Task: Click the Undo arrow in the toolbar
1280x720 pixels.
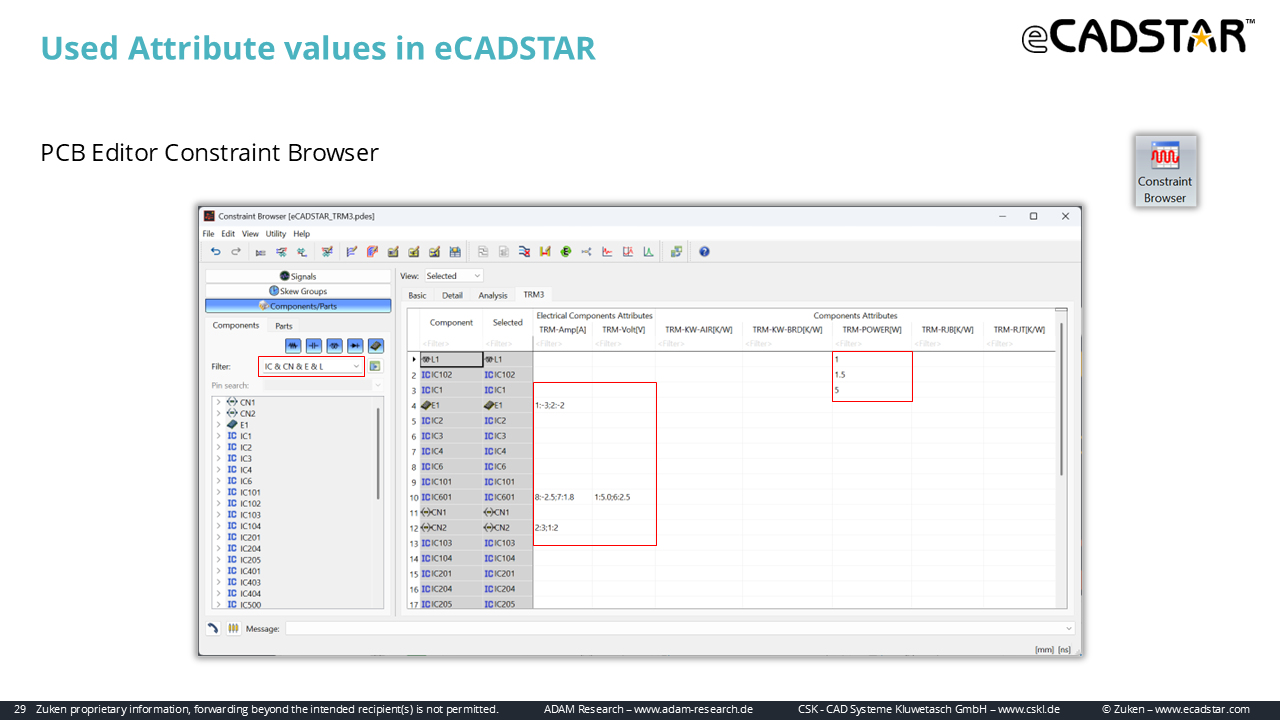Action: 215,252
